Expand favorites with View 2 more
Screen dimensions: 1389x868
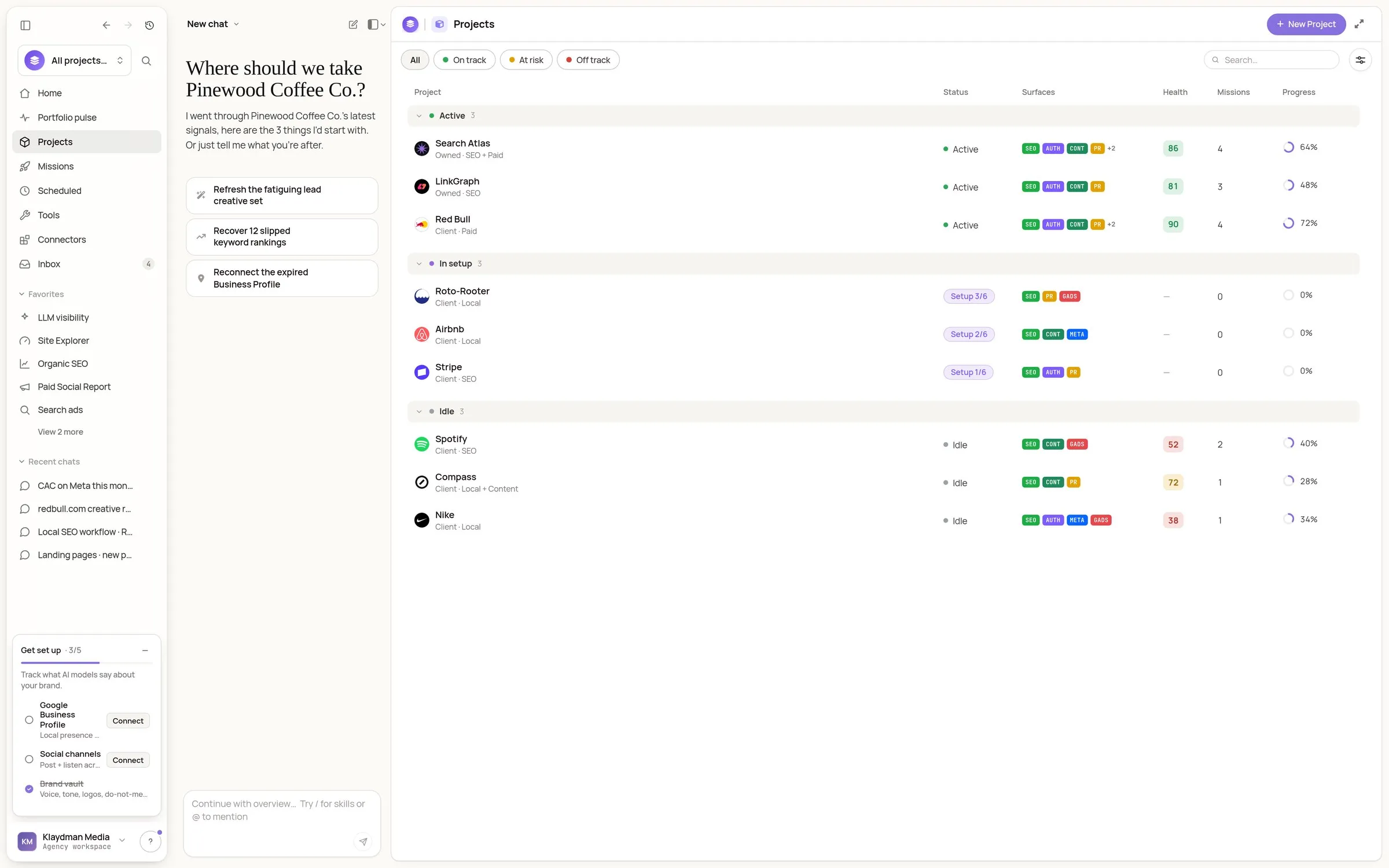[60, 432]
